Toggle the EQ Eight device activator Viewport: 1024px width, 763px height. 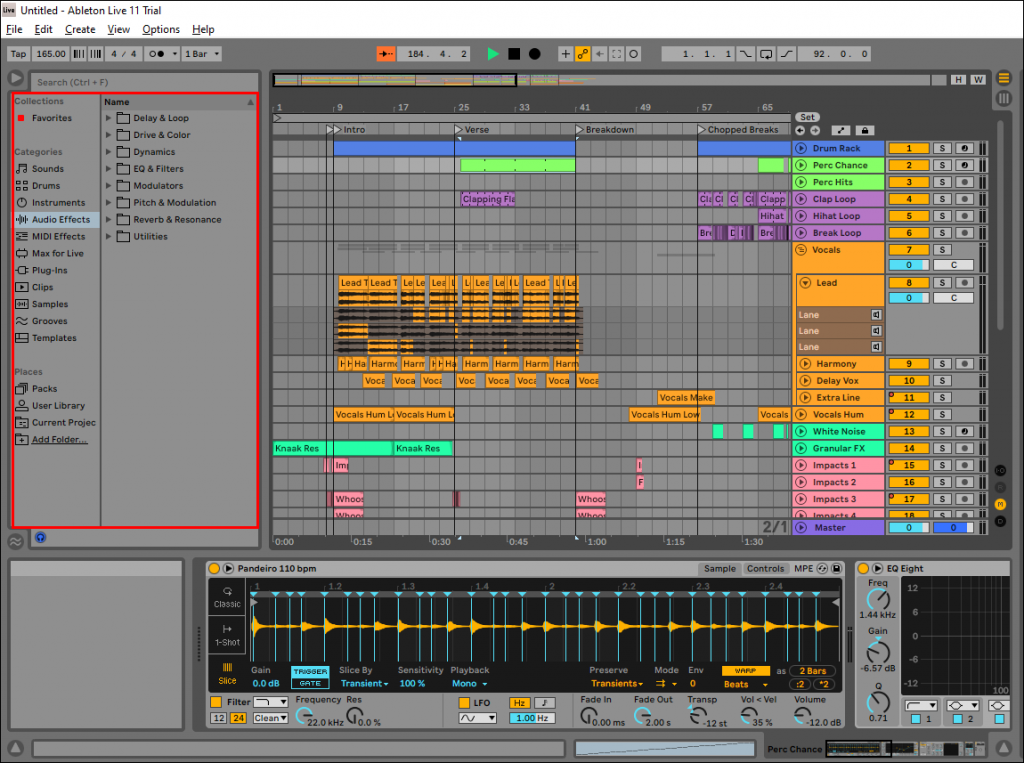point(863,568)
